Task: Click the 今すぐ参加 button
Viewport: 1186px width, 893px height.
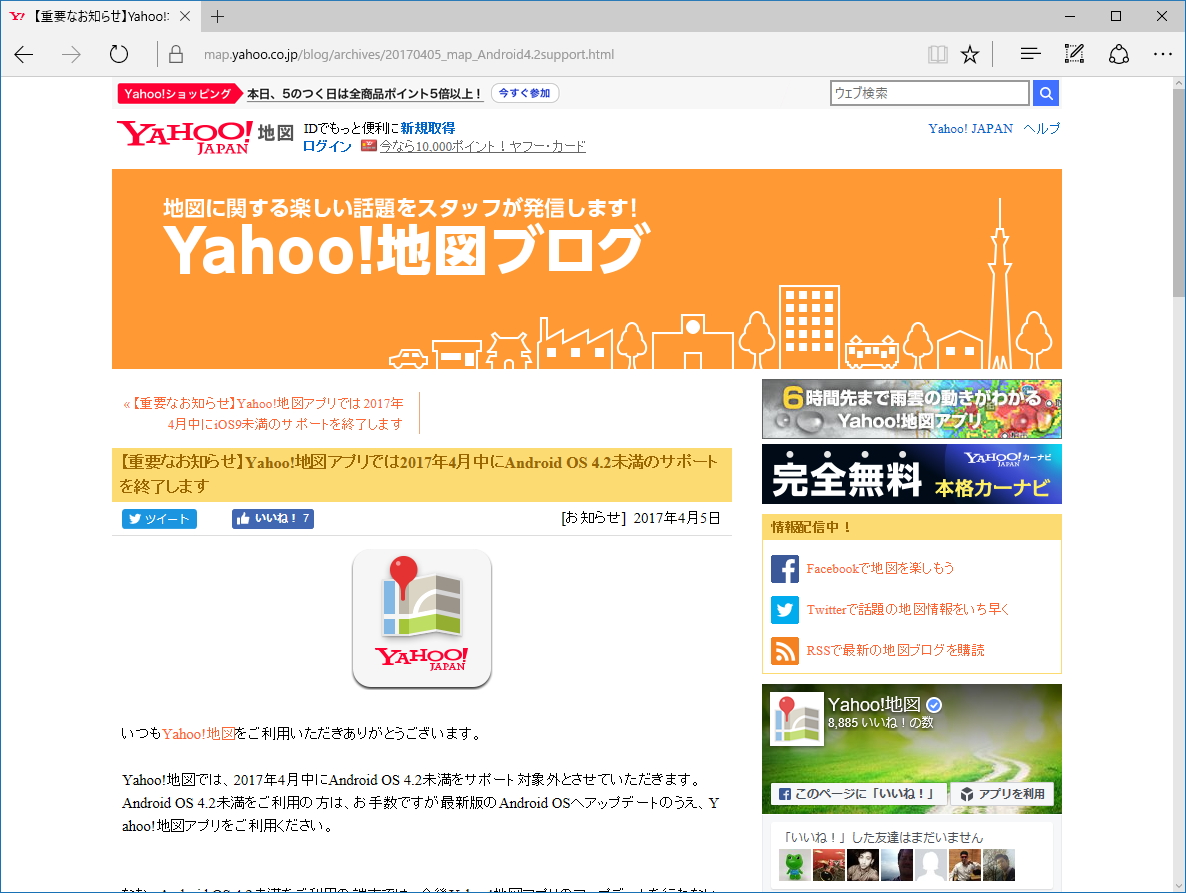Action: [524, 93]
